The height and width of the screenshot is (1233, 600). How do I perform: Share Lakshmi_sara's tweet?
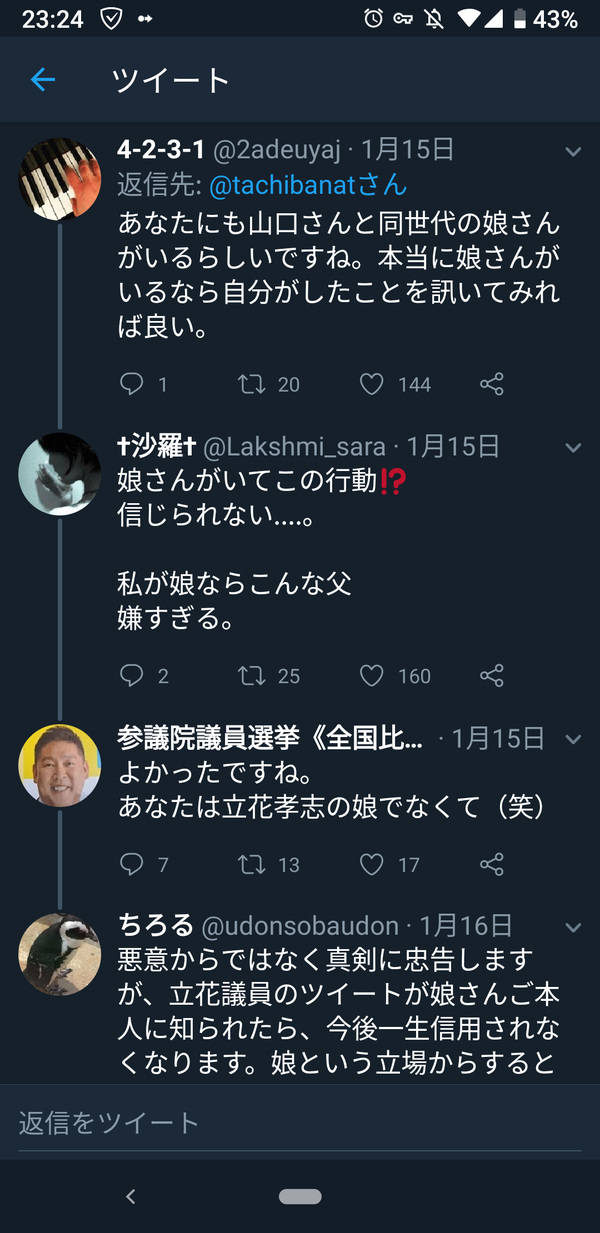coord(492,676)
